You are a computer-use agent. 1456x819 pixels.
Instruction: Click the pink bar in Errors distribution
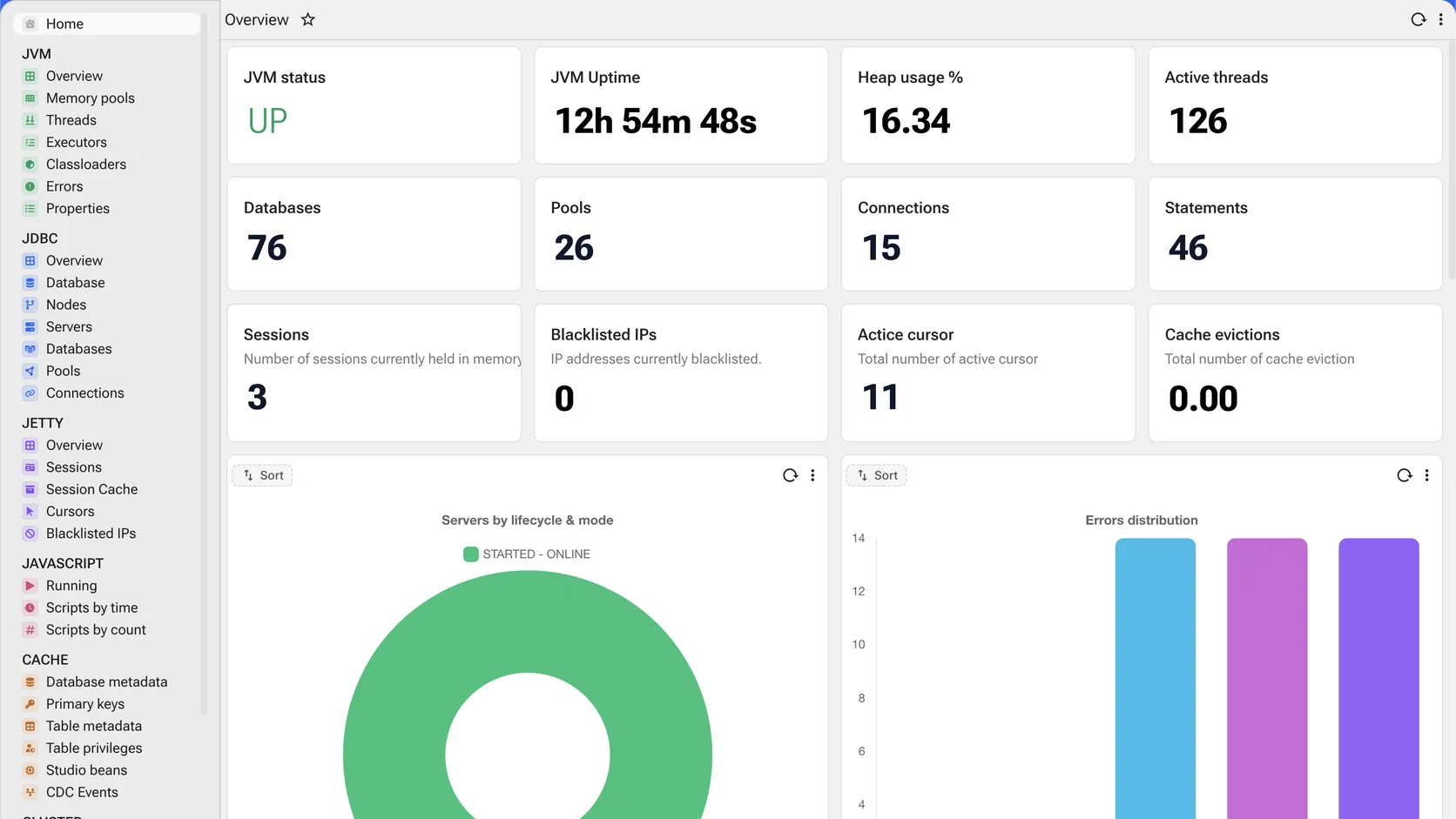pyautogui.click(x=1267, y=679)
